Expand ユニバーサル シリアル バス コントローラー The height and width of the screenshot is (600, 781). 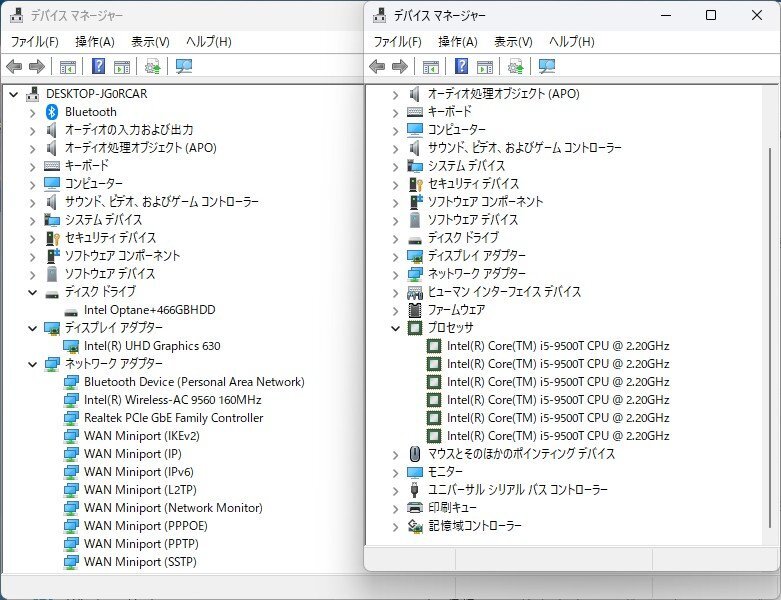[x=395, y=490]
